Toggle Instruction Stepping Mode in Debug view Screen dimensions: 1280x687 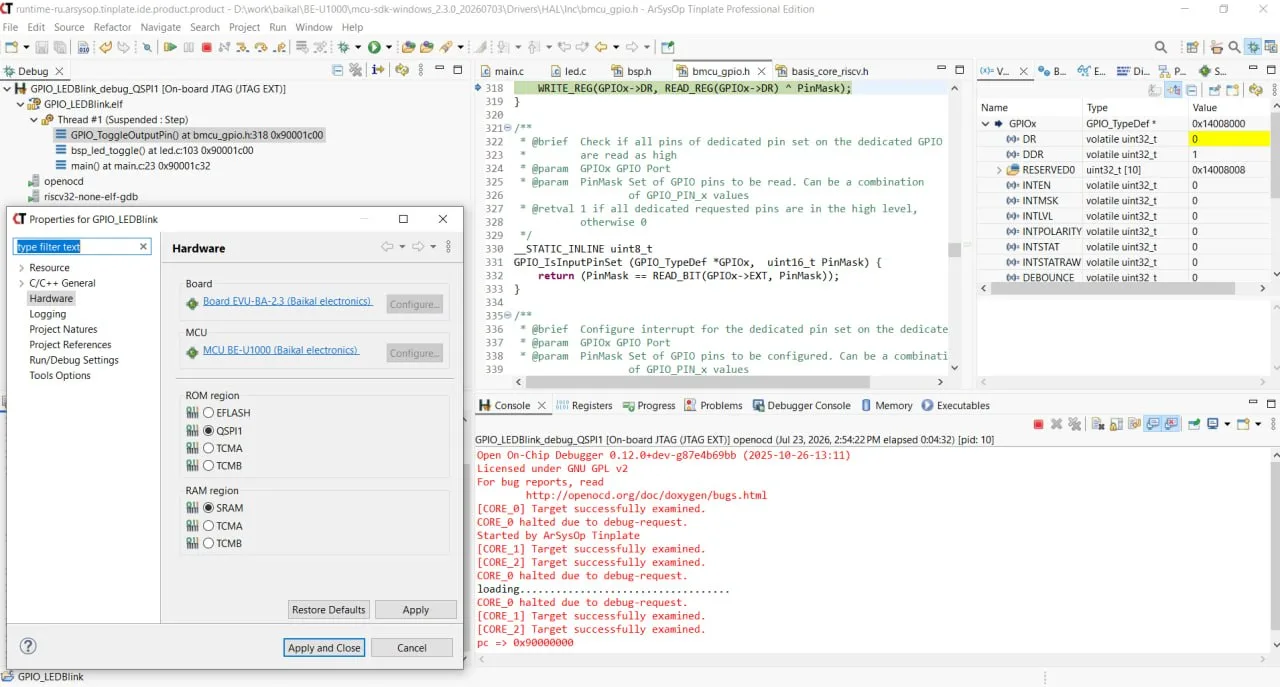click(x=378, y=70)
